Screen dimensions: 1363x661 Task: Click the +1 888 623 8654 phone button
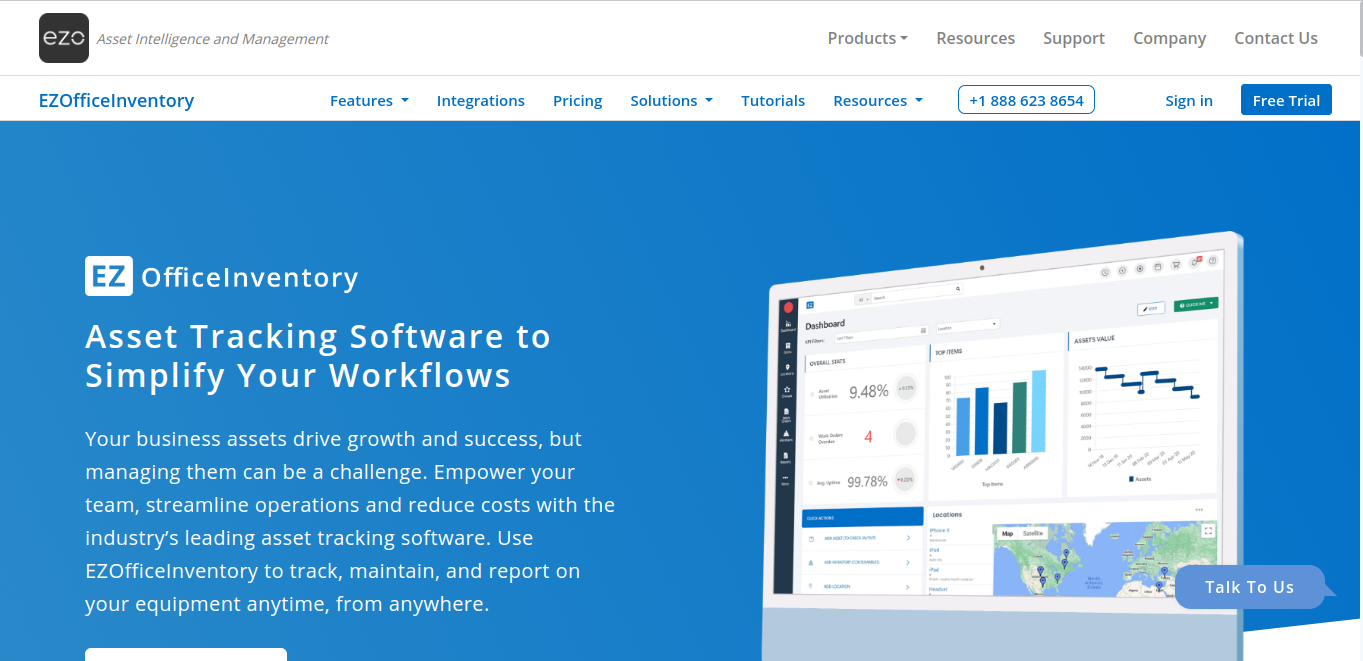pyautogui.click(x=1026, y=100)
